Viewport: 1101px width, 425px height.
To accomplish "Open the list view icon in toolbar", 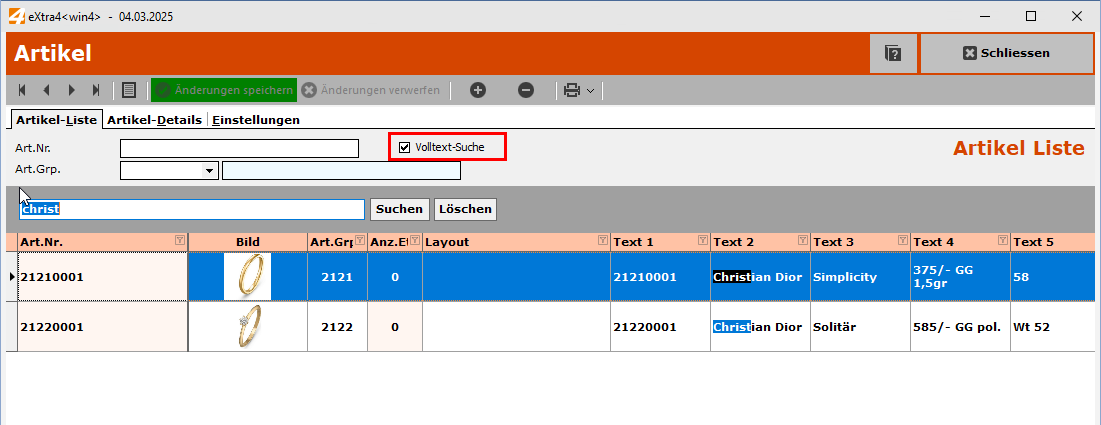I will click(x=129, y=90).
